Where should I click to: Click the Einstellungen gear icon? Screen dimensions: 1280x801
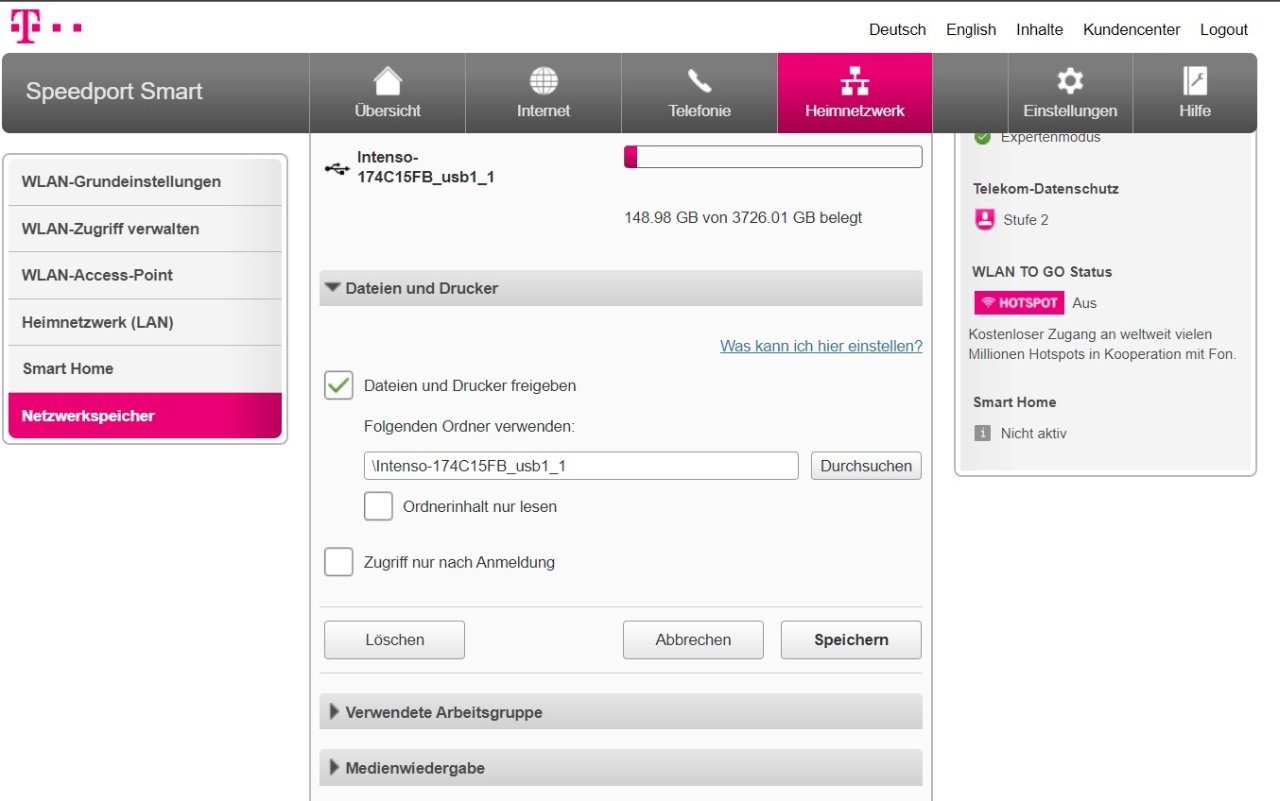(1070, 81)
